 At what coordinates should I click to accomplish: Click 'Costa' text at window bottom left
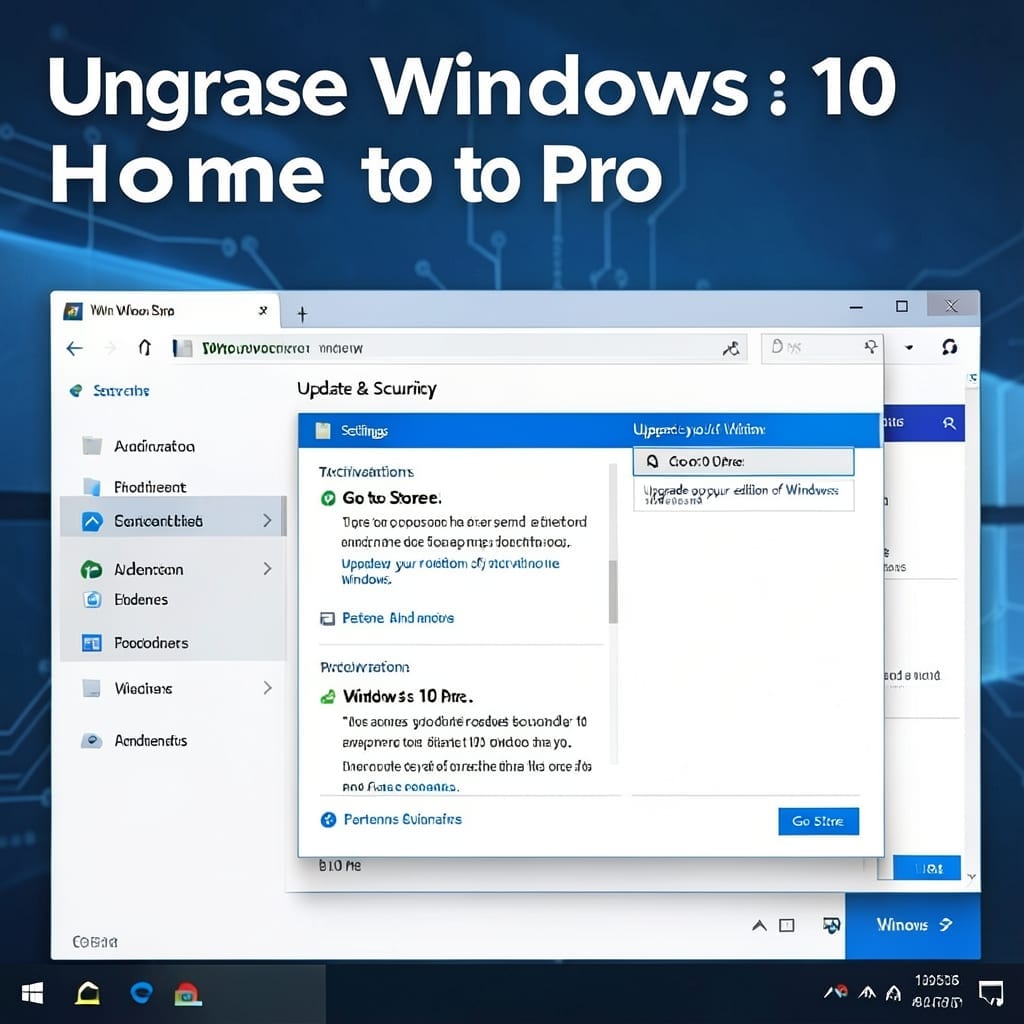95,942
